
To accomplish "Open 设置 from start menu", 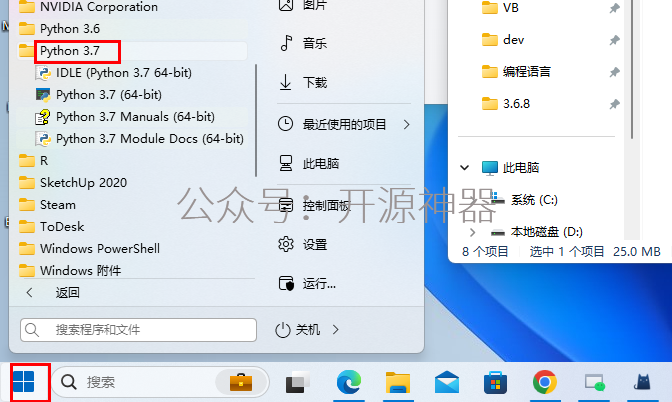I will pos(303,245).
